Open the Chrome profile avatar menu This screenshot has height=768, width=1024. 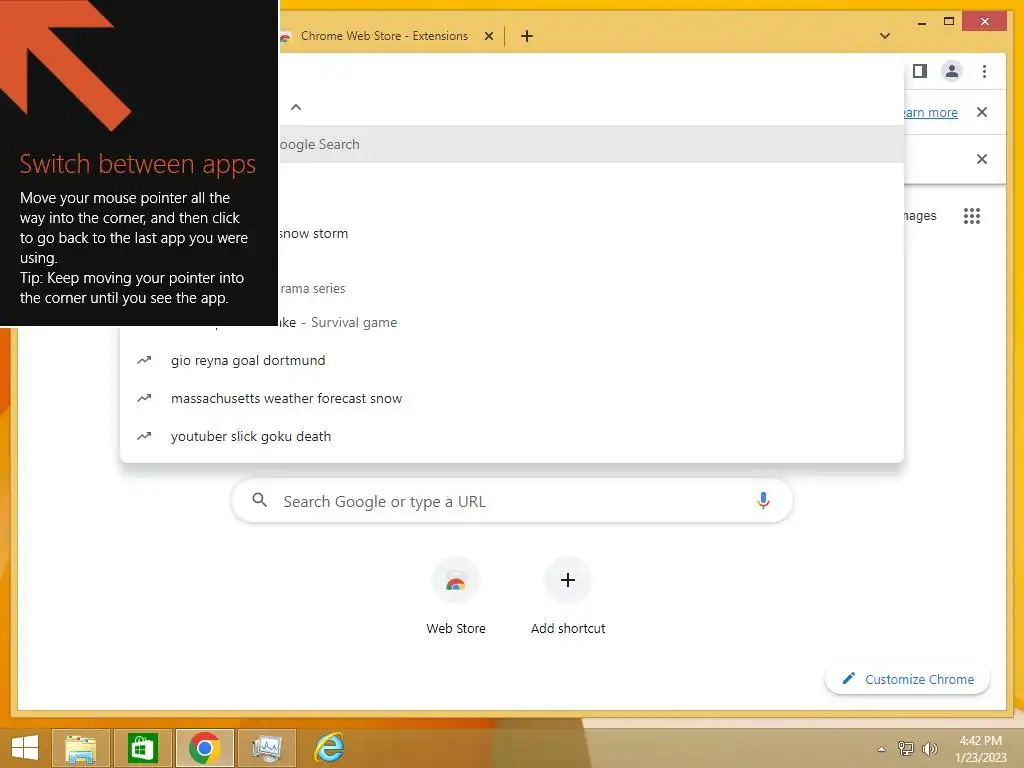(952, 71)
